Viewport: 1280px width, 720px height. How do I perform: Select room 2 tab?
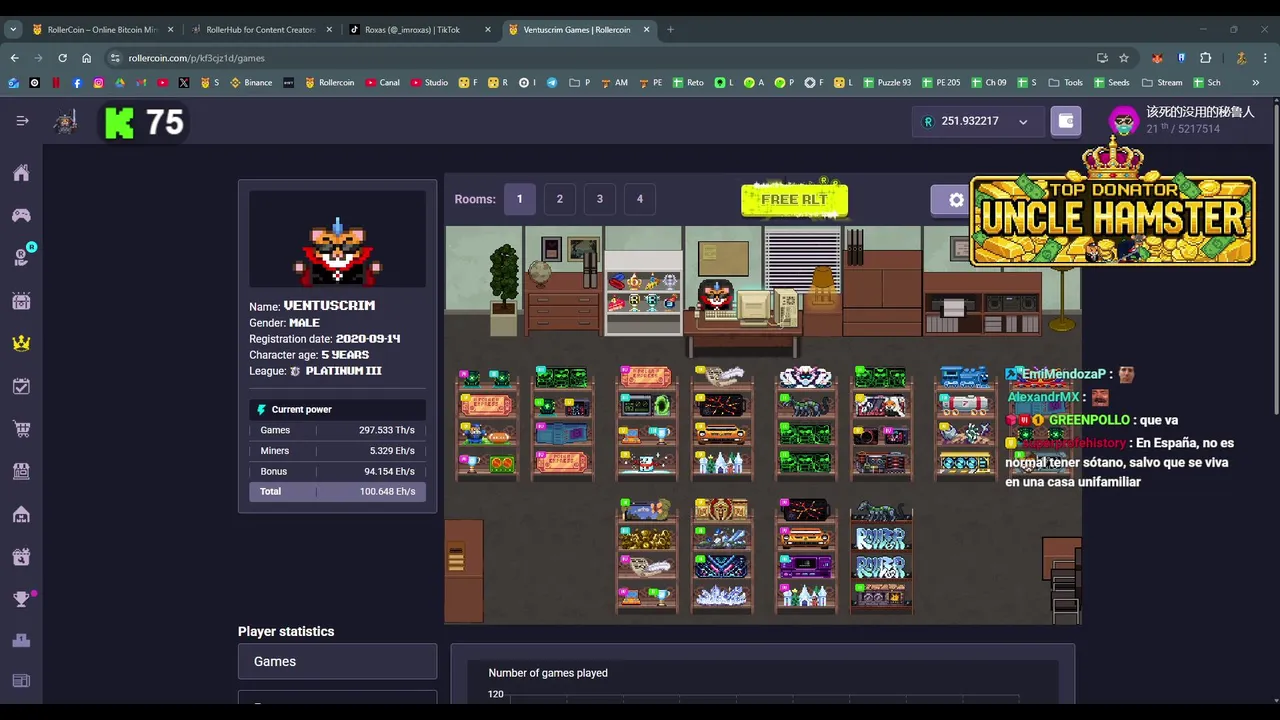pos(559,199)
